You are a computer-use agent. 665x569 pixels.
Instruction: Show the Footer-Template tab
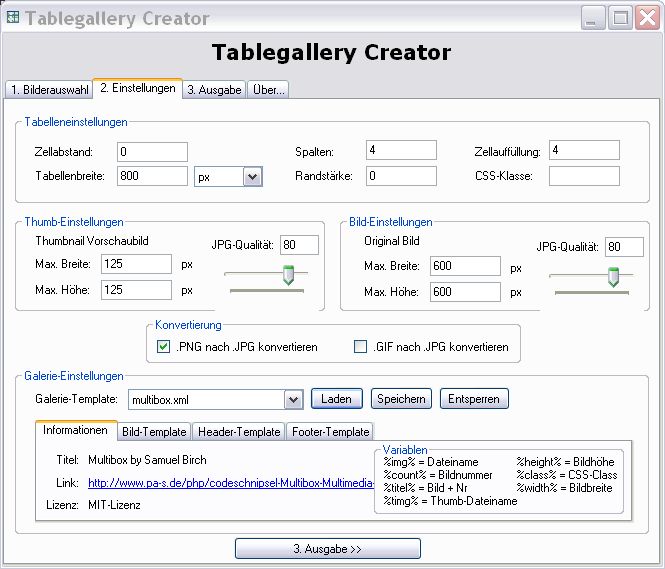click(329, 432)
